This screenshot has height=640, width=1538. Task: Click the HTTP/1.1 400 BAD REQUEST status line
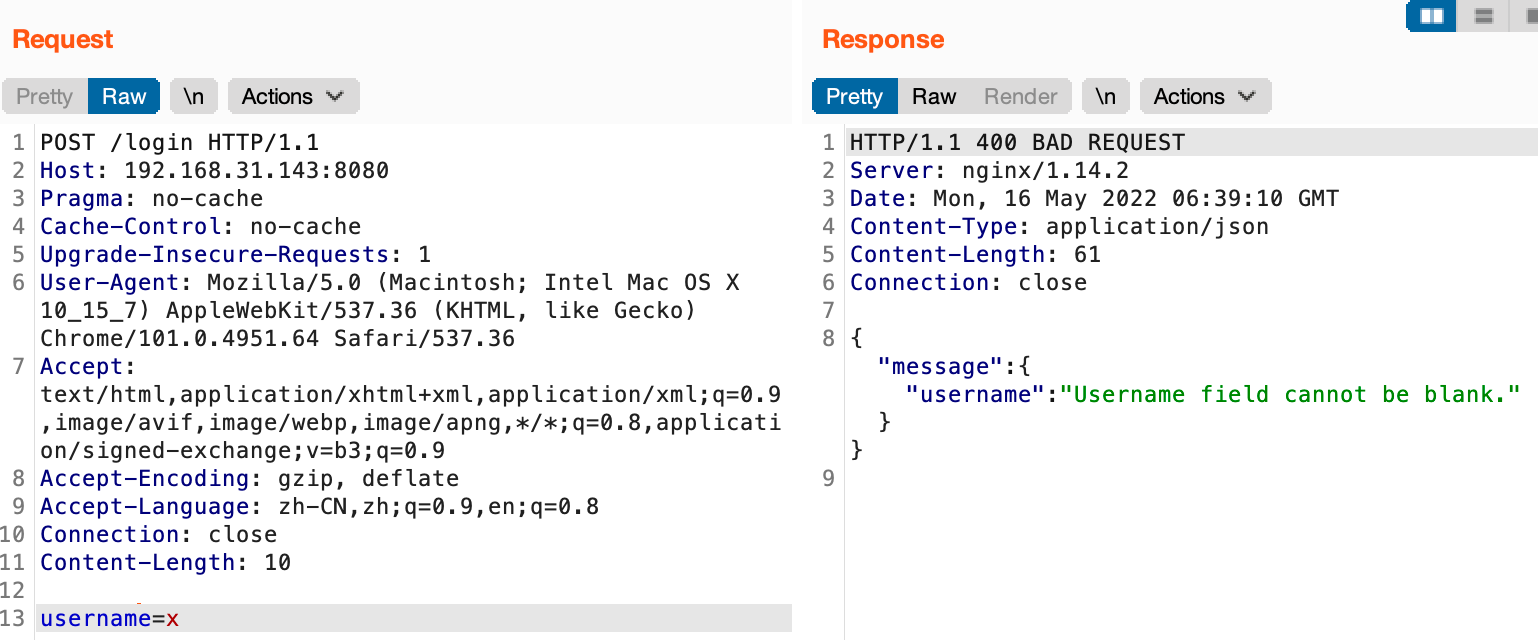click(1017, 143)
